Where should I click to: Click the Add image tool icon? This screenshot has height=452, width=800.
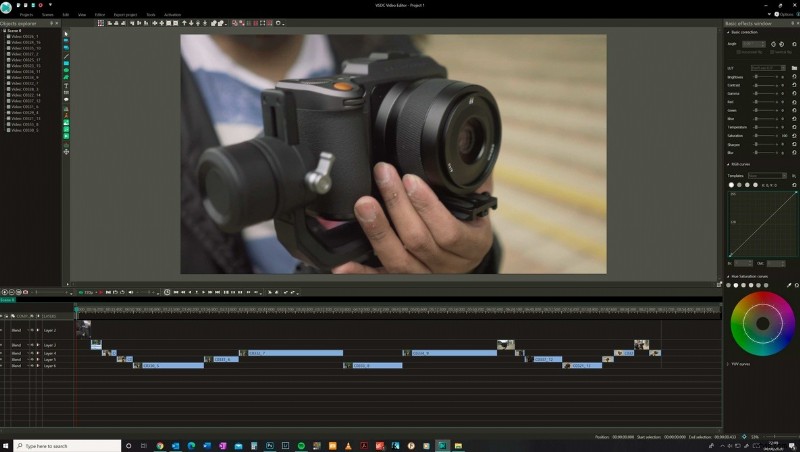coord(66,122)
